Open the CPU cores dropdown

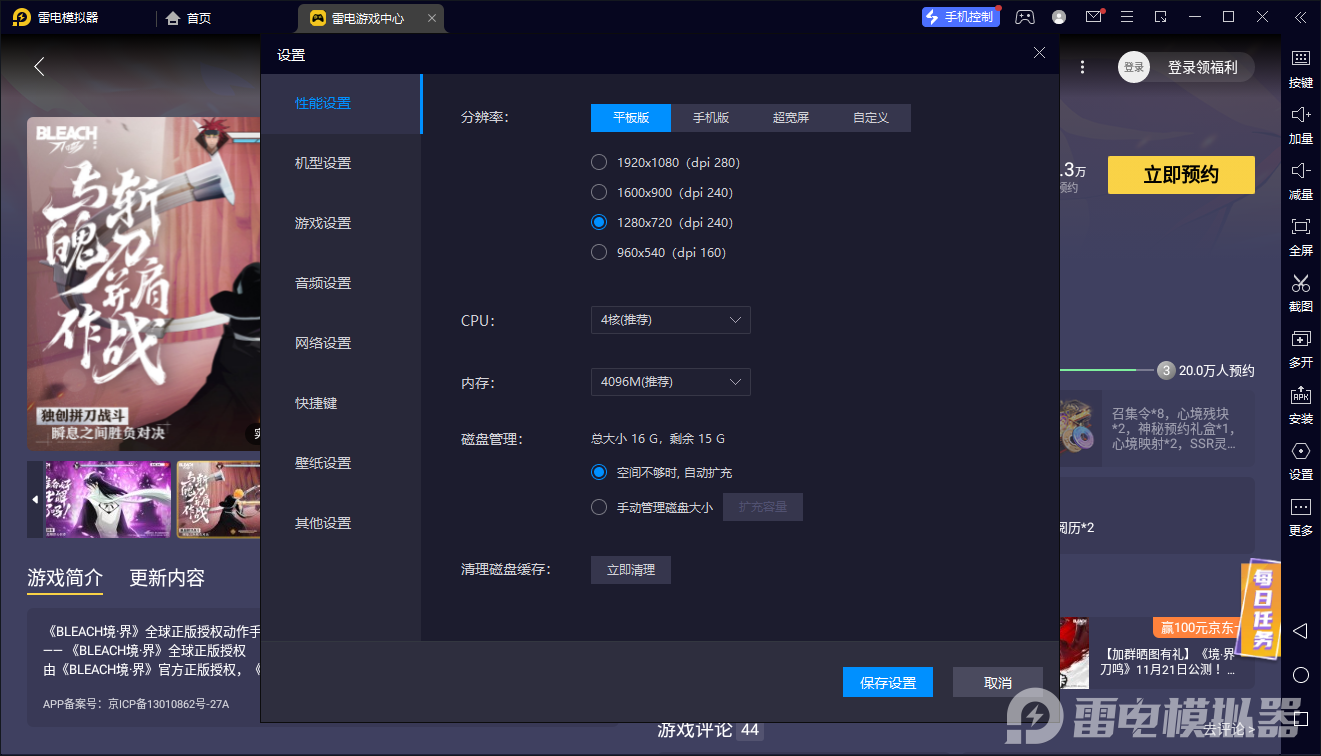670,320
